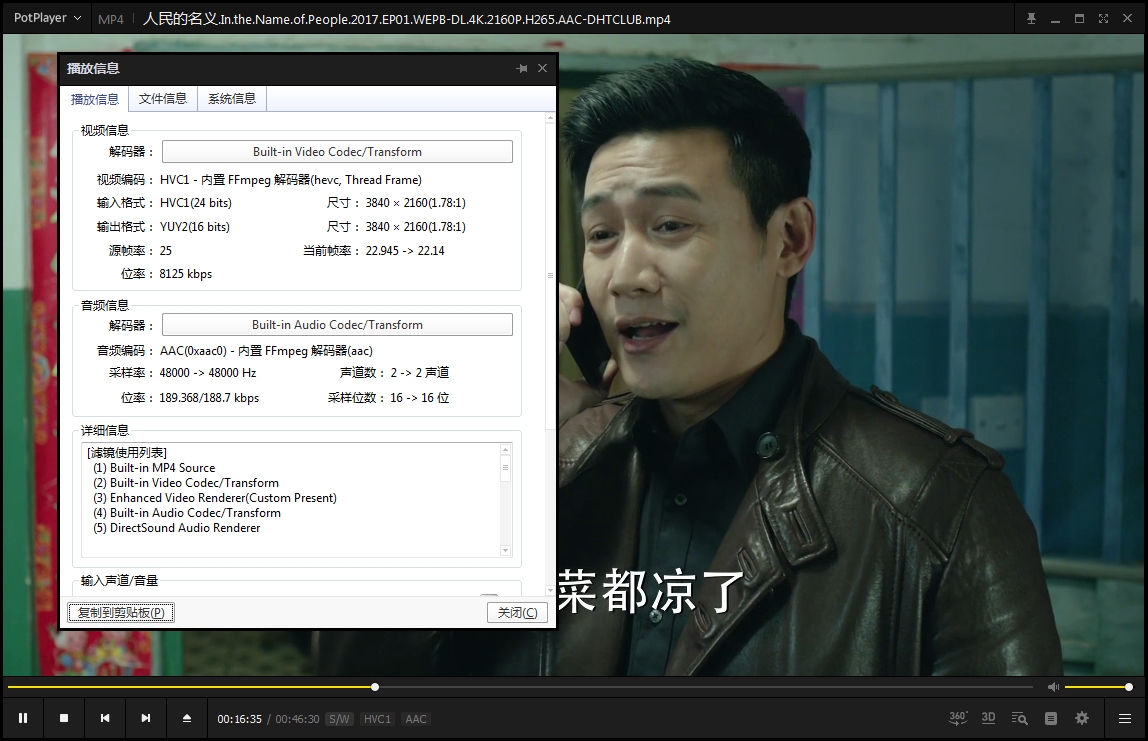Click the 48000 -> 48000 Hz sample rate
The height and width of the screenshot is (741, 1148).
(208, 373)
